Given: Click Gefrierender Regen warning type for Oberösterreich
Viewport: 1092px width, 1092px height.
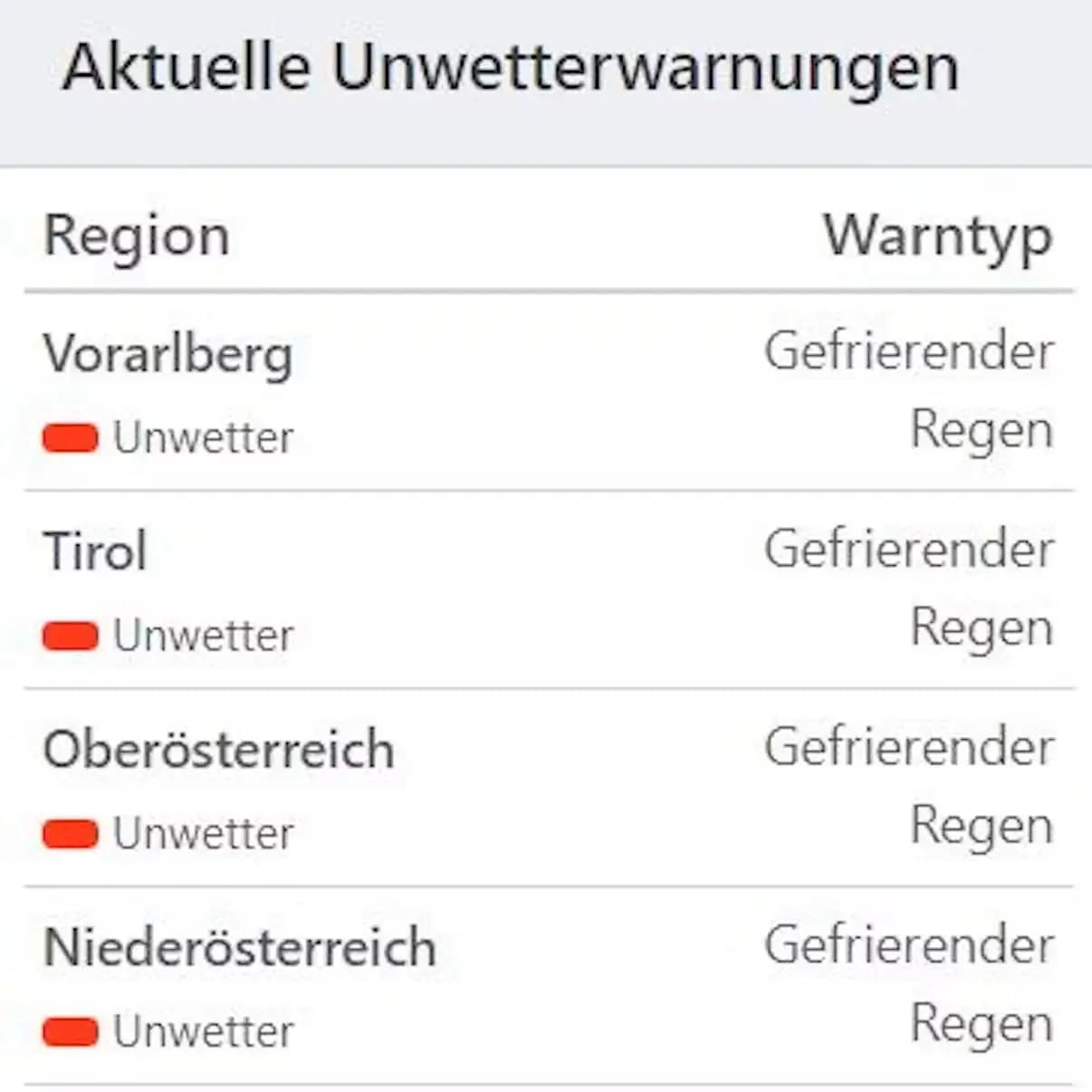Looking at the screenshot, I should coord(909,787).
